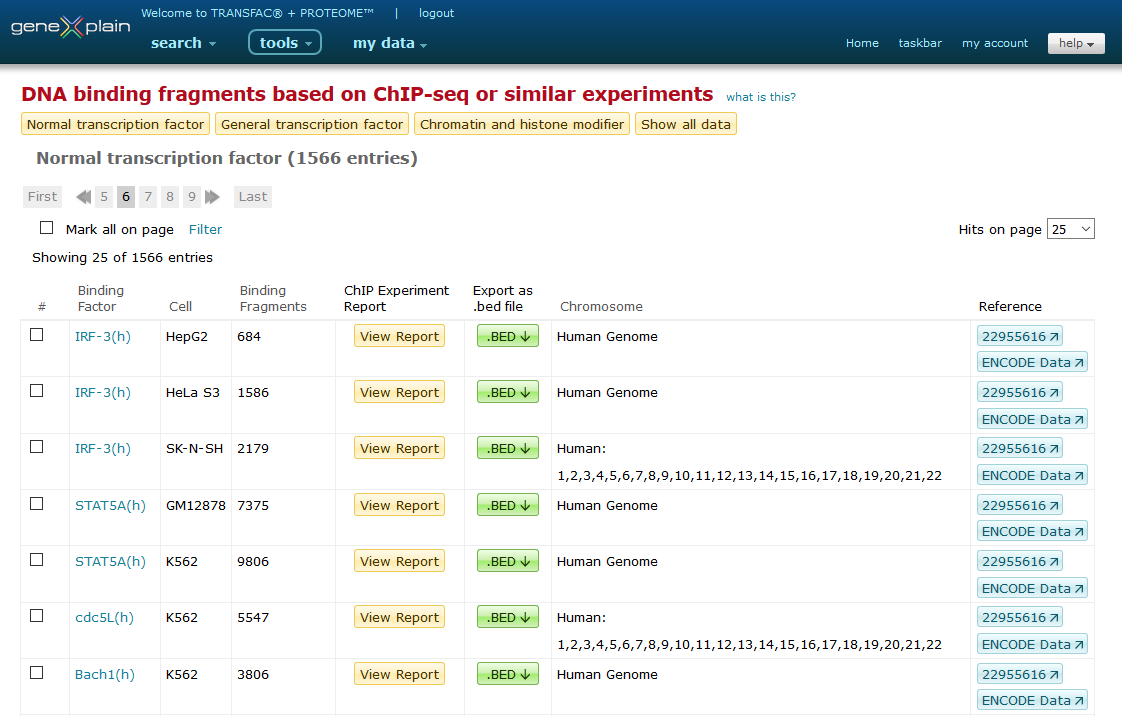1122x716 pixels.
Task: Open the search menu
Action: pos(183,43)
